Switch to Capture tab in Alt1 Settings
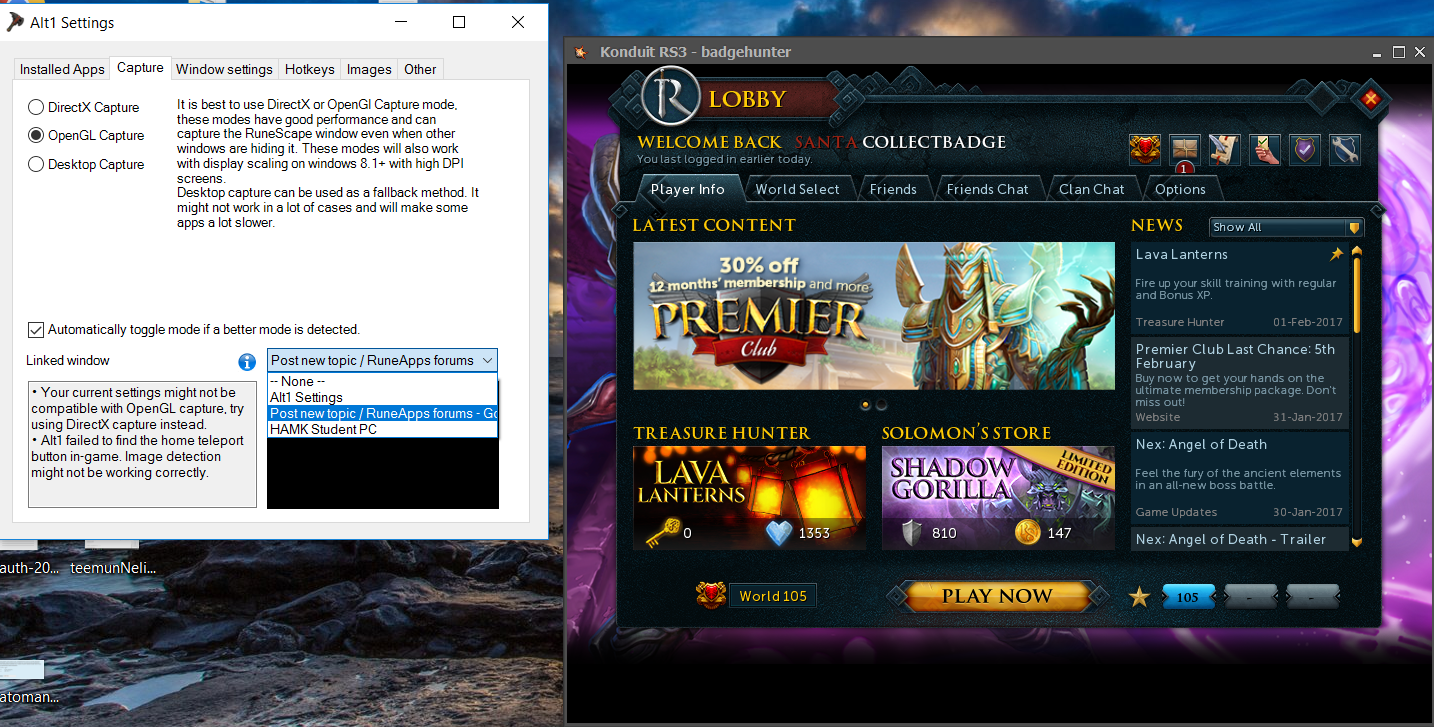The image size is (1434, 727). (140, 67)
